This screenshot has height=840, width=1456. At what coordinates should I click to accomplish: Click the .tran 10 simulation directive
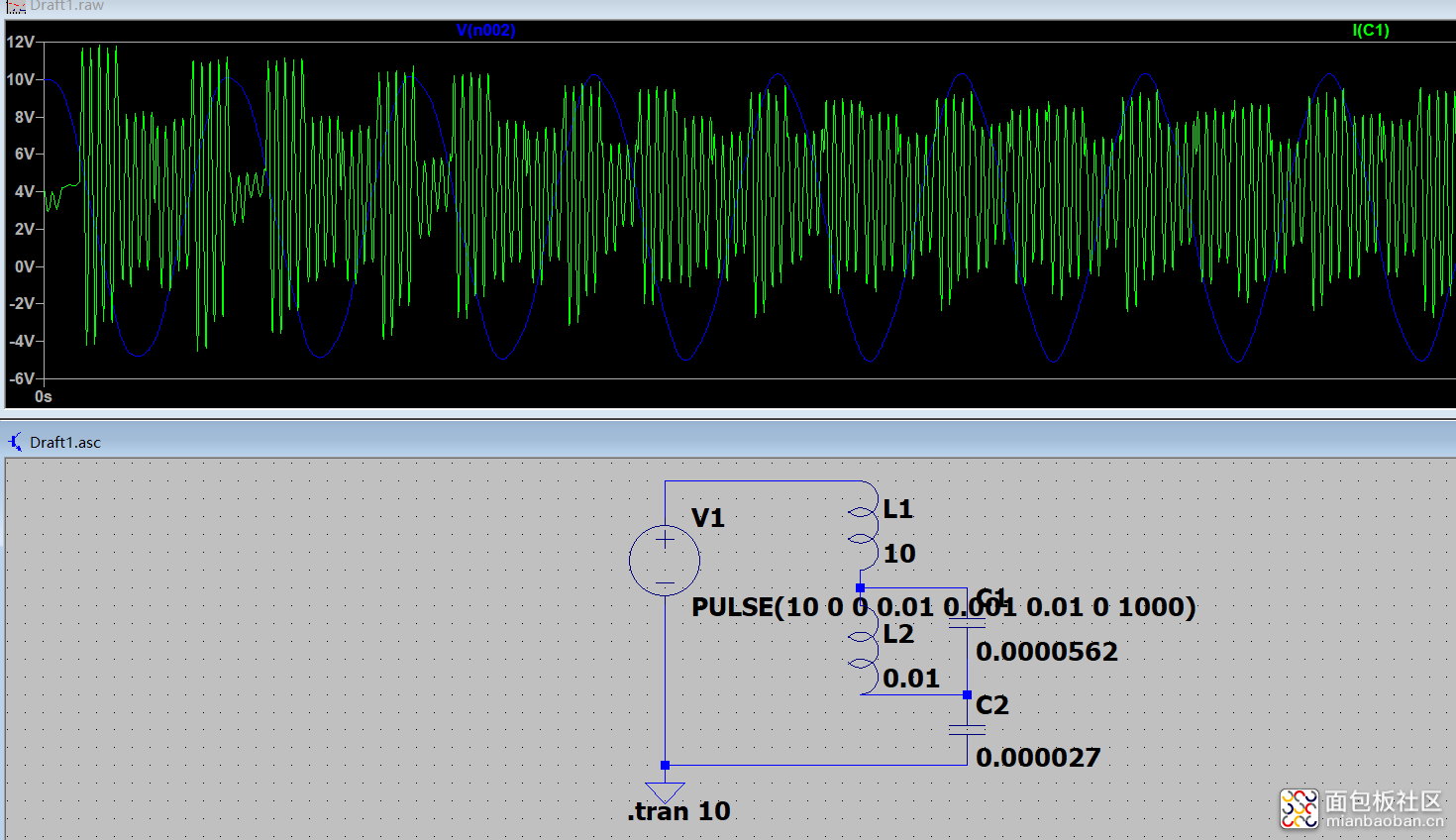coord(678,811)
